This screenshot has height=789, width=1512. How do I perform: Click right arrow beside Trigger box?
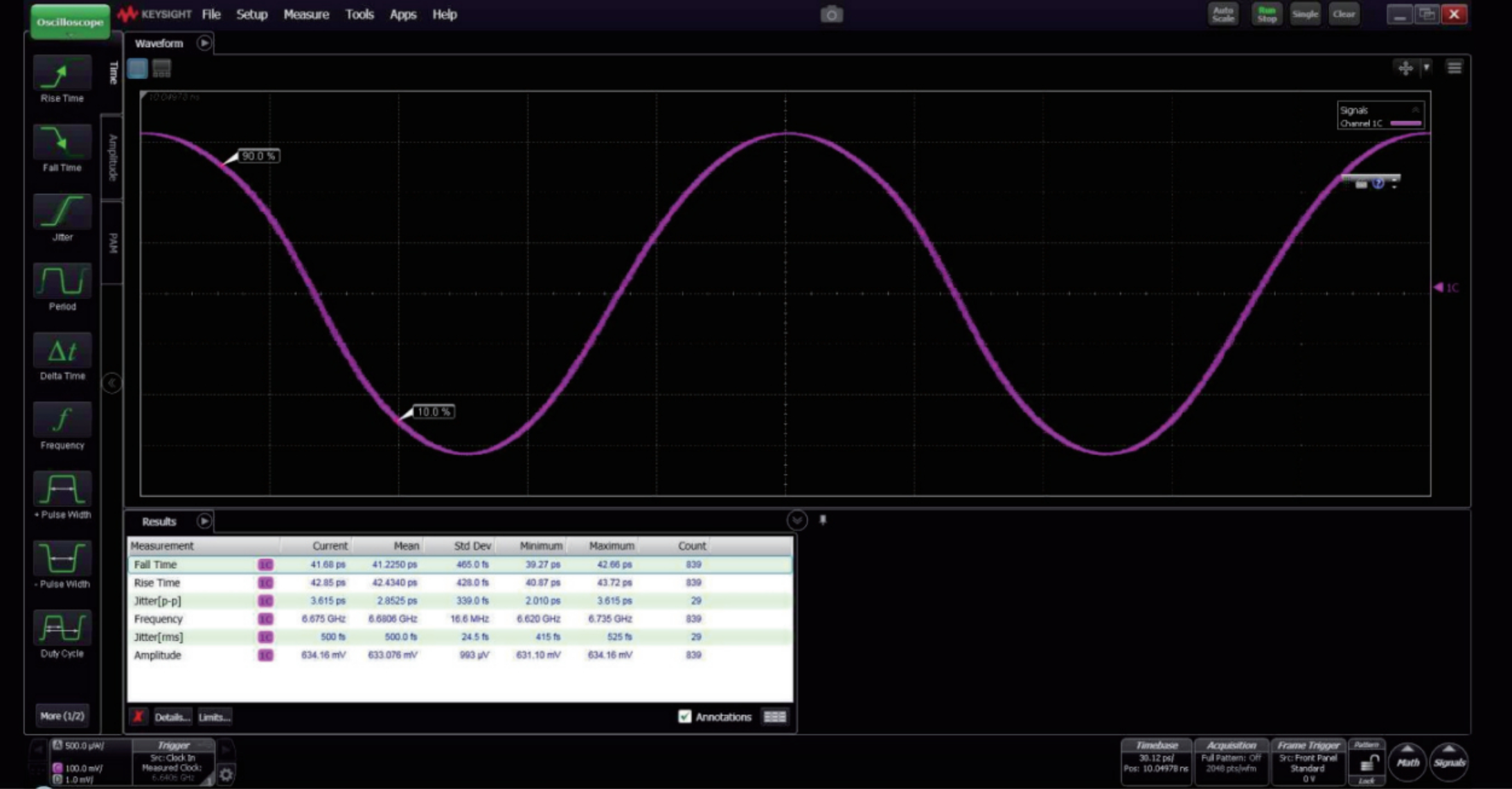(x=226, y=750)
